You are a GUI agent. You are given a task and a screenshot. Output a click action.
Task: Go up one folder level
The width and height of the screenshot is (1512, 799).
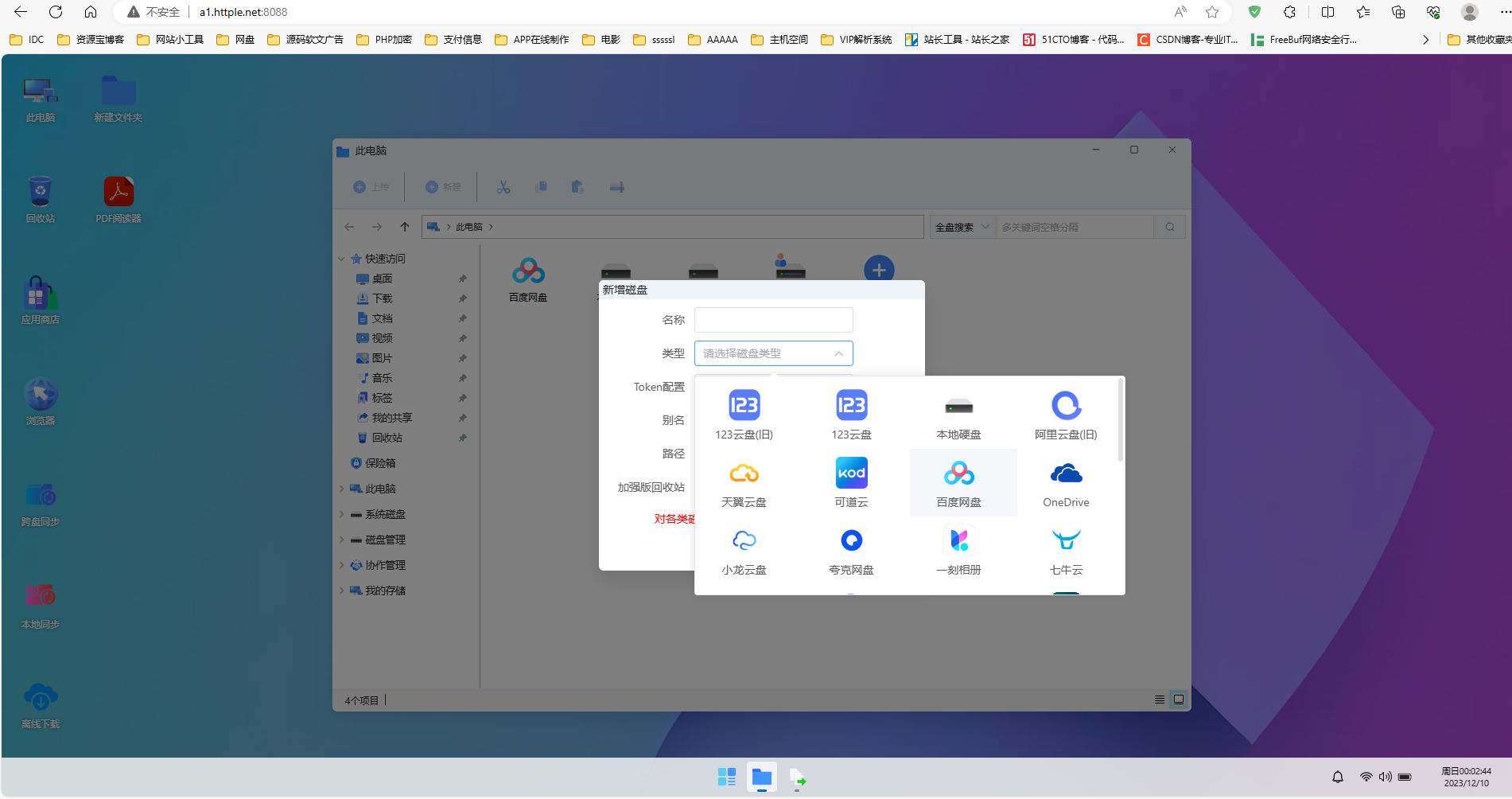click(x=405, y=227)
